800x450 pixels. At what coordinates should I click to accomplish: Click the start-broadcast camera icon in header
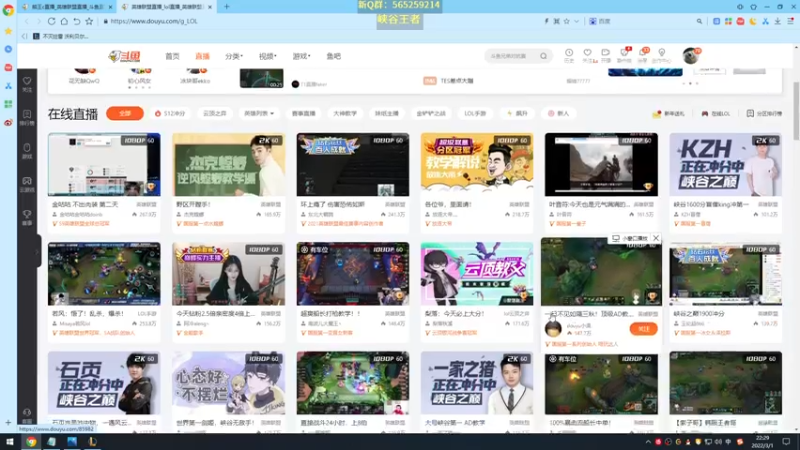coord(606,55)
